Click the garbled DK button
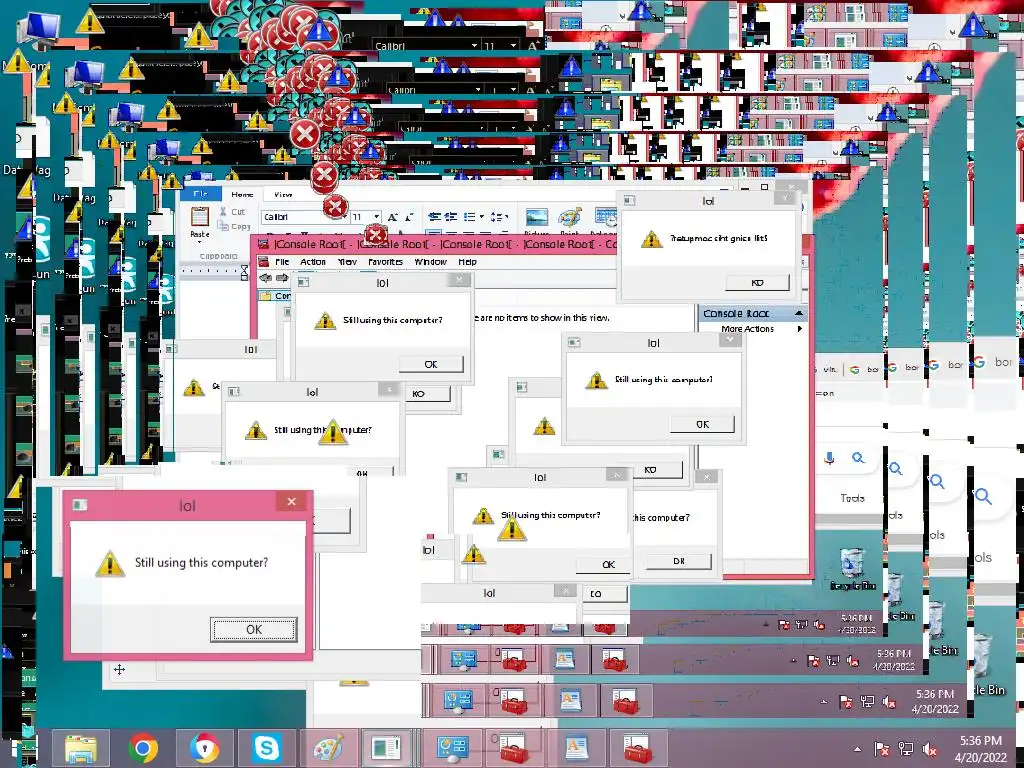Viewport: 1024px width, 768px height. pyautogui.click(x=679, y=561)
